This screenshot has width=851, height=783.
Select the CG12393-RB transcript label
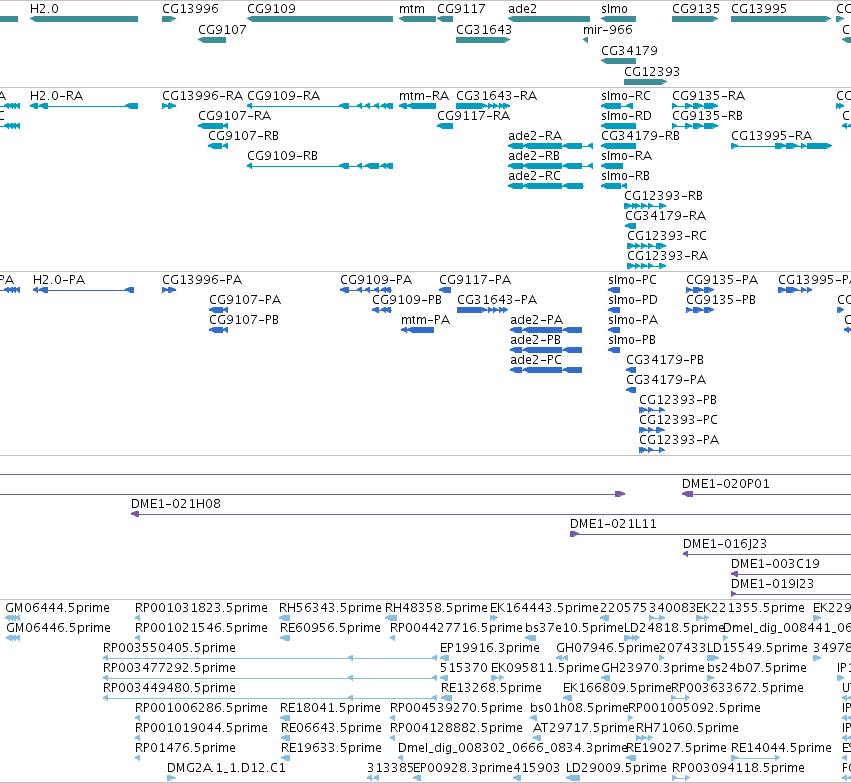(663, 195)
